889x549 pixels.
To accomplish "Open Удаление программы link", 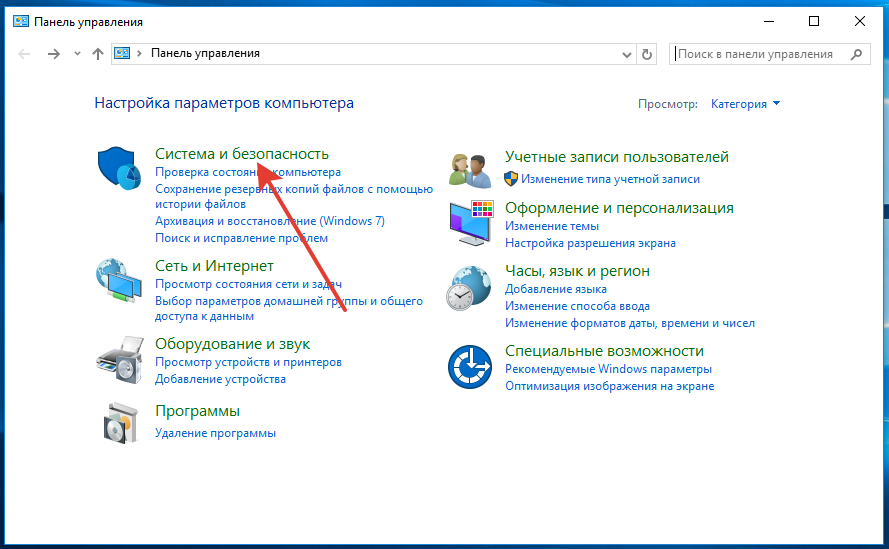I will pos(215,433).
